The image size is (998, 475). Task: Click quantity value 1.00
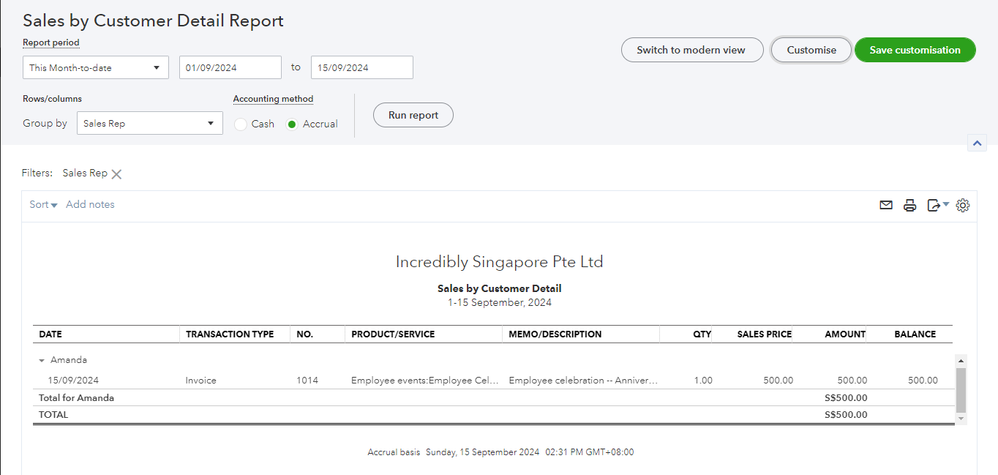pyautogui.click(x=703, y=381)
